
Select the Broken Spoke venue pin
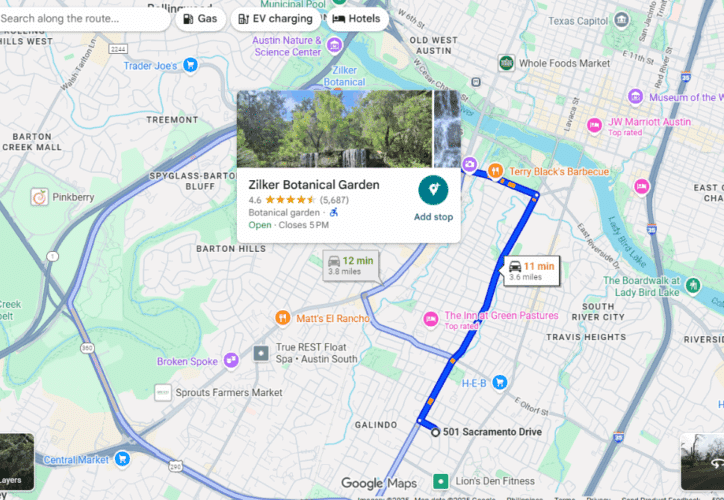(x=231, y=360)
